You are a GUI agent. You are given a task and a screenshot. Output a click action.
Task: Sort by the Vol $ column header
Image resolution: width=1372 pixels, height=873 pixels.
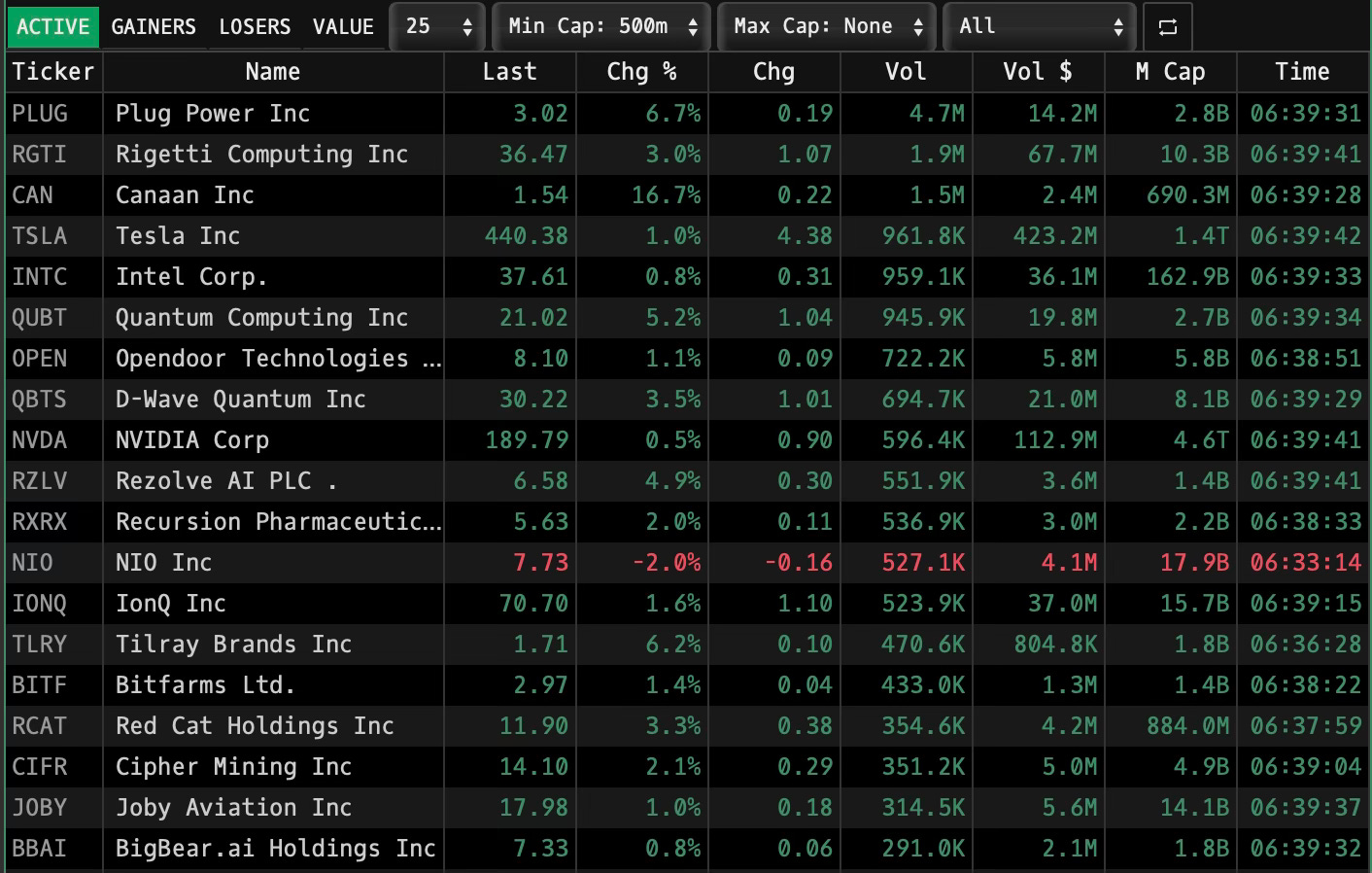point(1039,72)
